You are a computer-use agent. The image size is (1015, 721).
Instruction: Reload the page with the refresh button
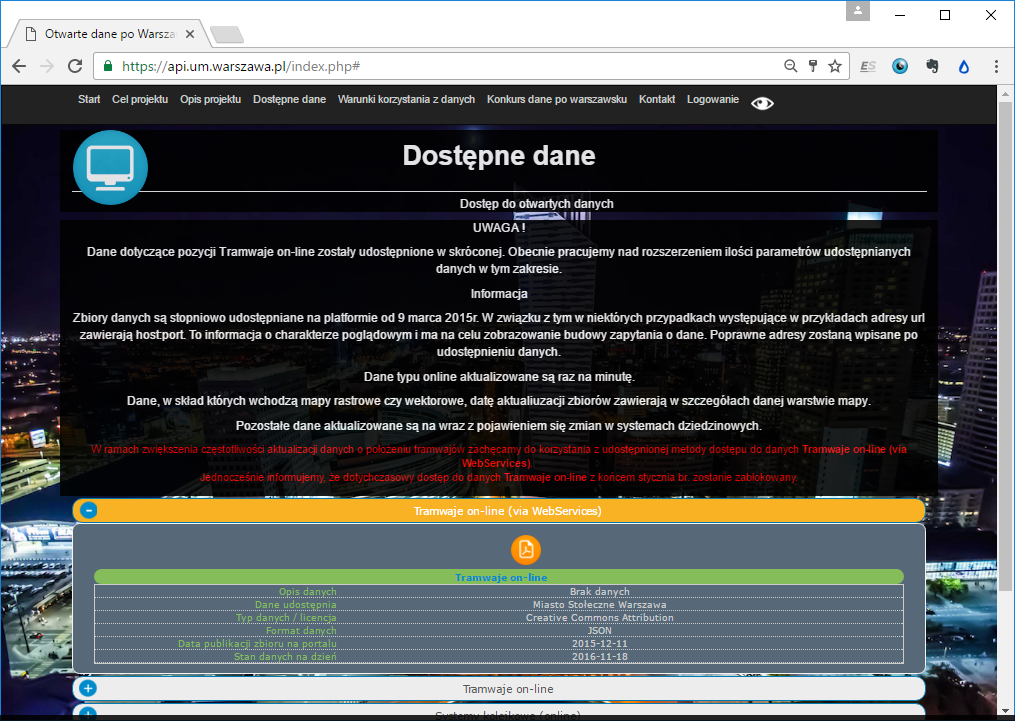[75, 66]
